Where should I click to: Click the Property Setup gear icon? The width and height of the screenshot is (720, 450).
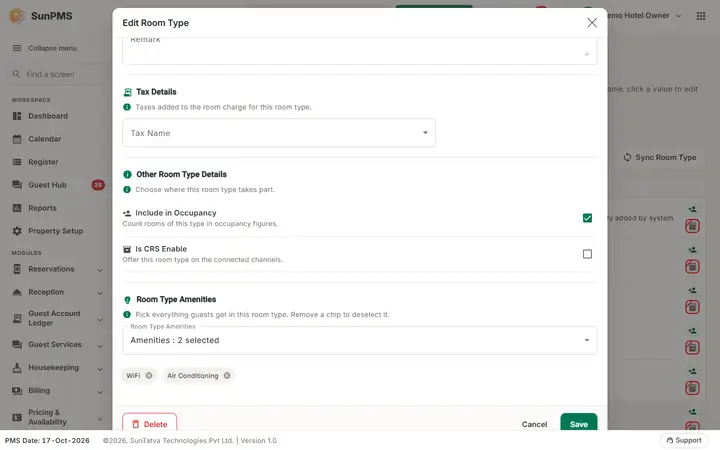pyautogui.click(x=17, y=231)
